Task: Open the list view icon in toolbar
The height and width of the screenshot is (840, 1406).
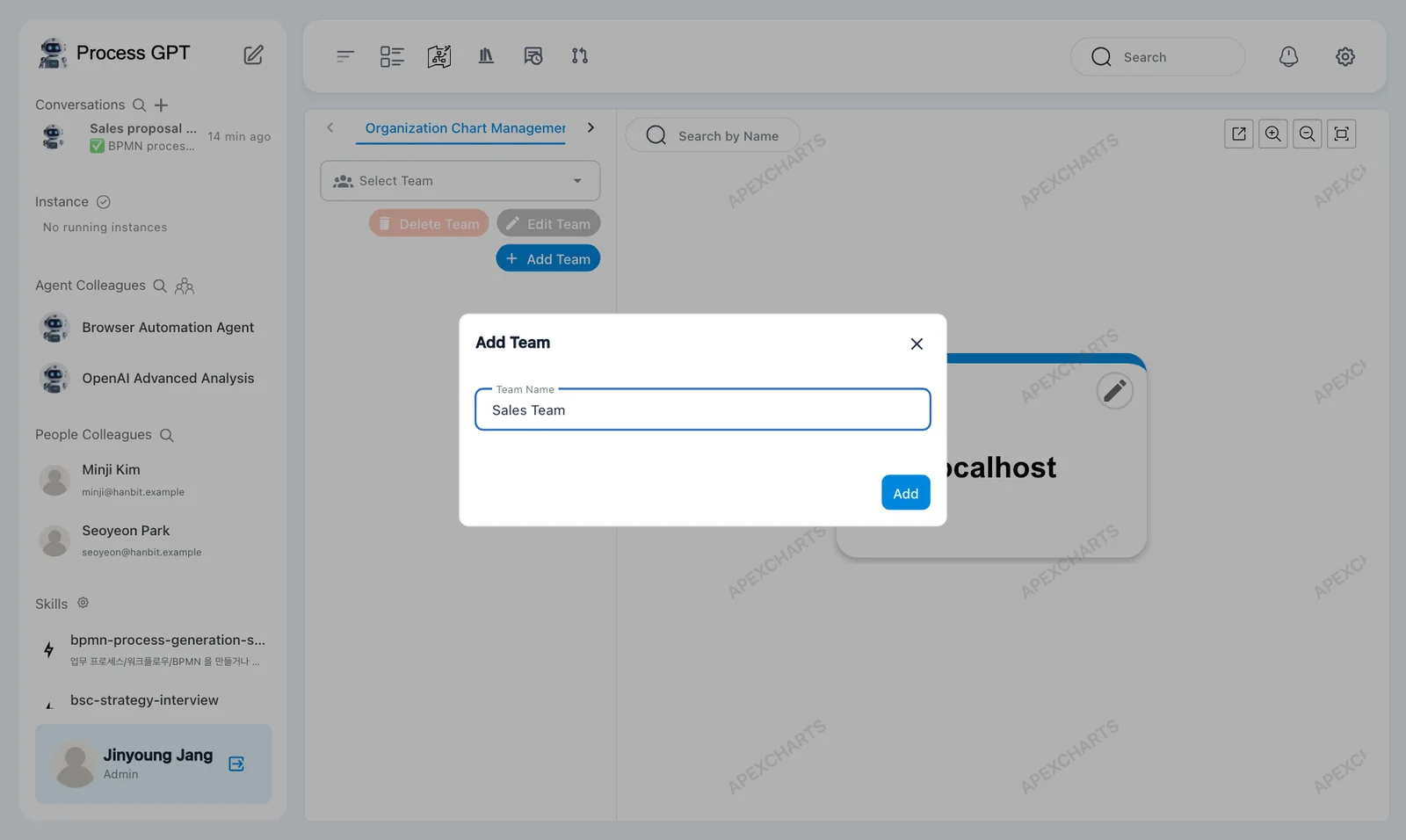Action: tap(392, 56)
